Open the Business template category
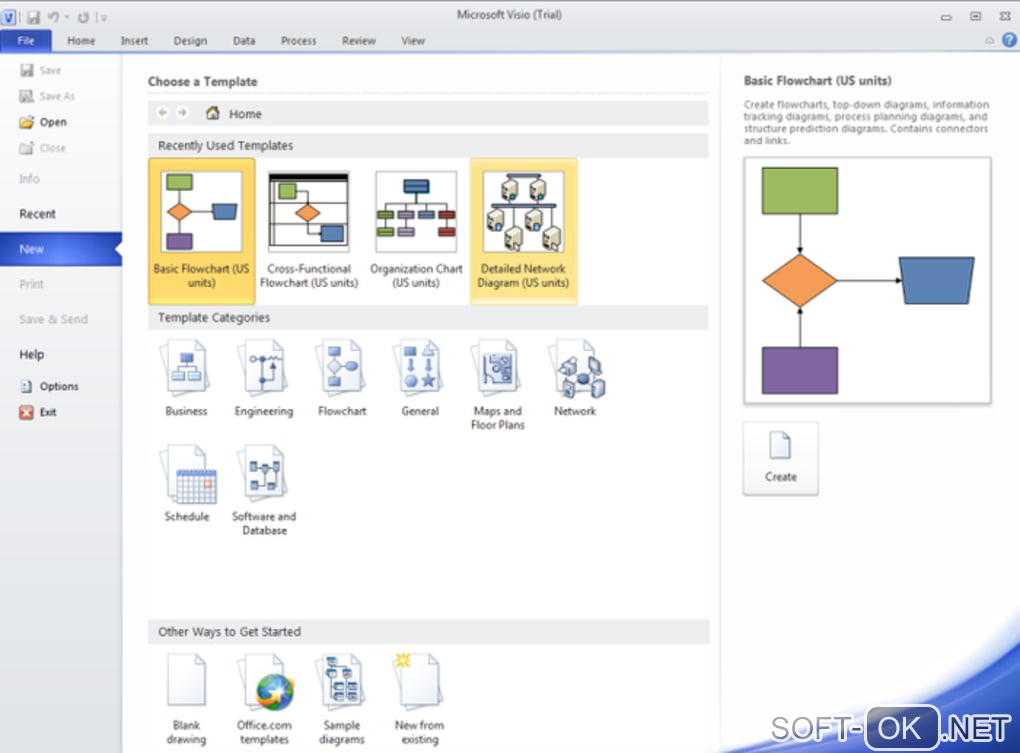The width and height of the screenshot is (1020, 753). pos(186,378)
